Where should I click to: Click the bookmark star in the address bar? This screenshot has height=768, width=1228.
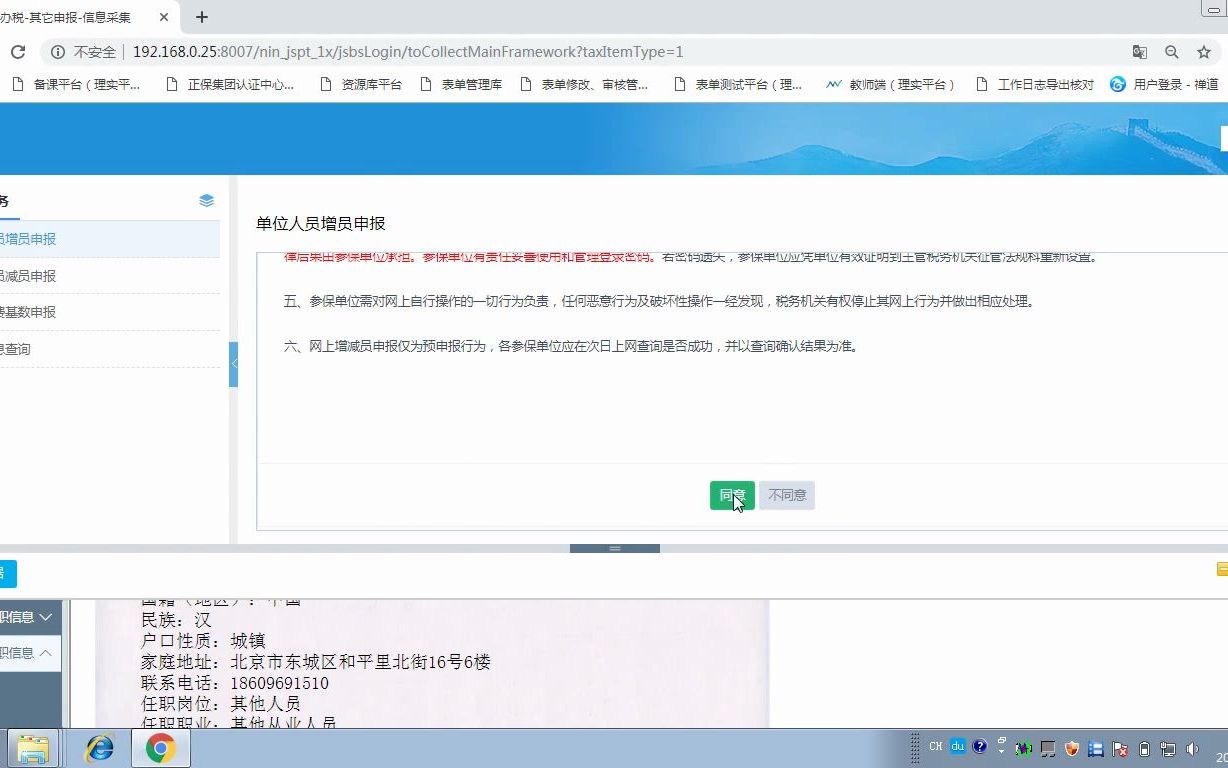[1204, 51]
